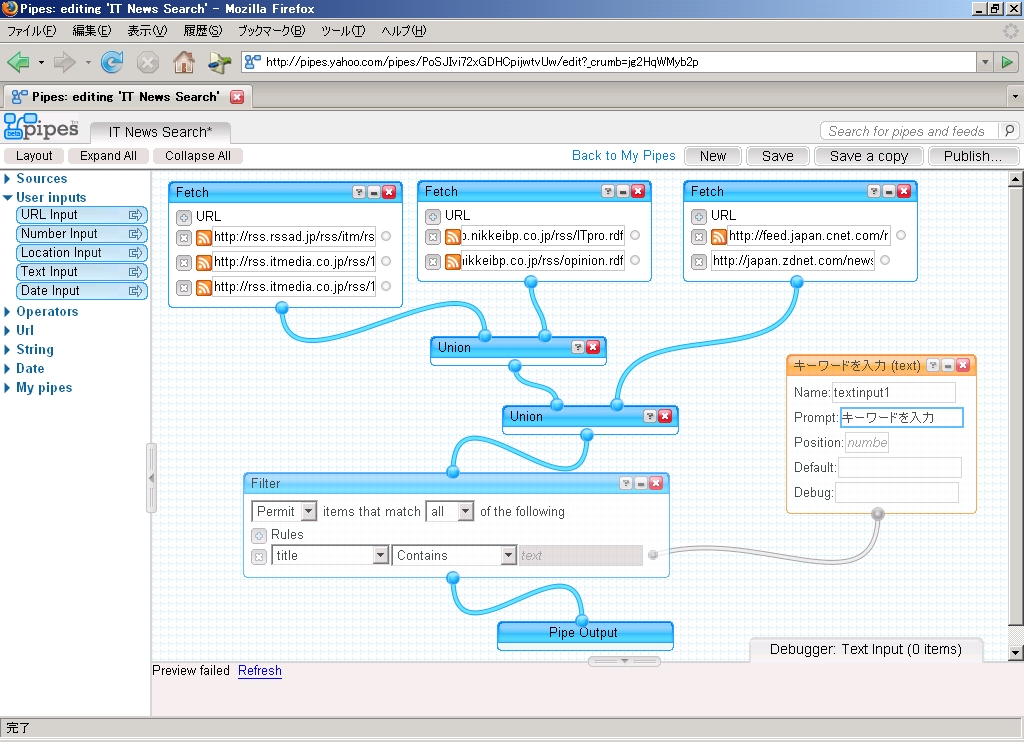Delete the cnet feed URL entry
Image resolution: width=1024 pixels, height=742 pixels.
click(698, 237)
